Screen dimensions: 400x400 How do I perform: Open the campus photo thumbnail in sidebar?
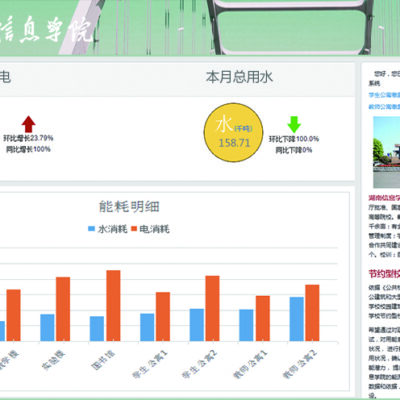coord(387,152)
